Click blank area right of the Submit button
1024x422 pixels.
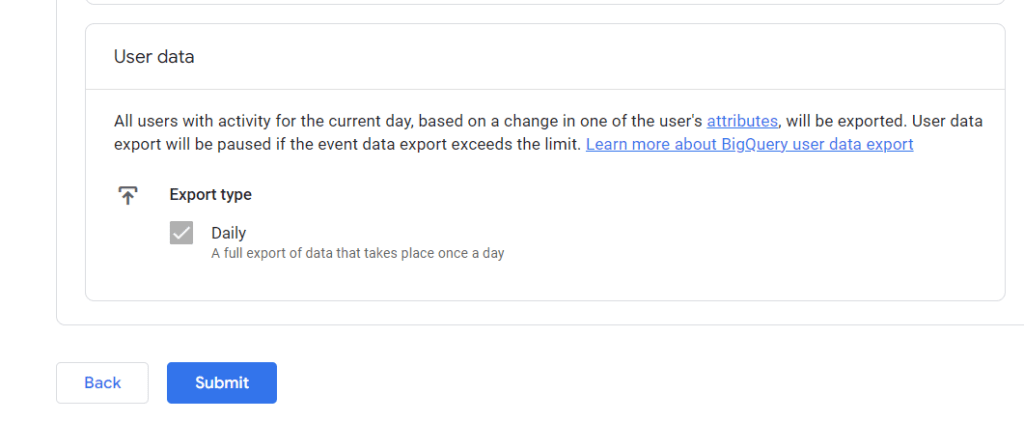tap(588, 383)
